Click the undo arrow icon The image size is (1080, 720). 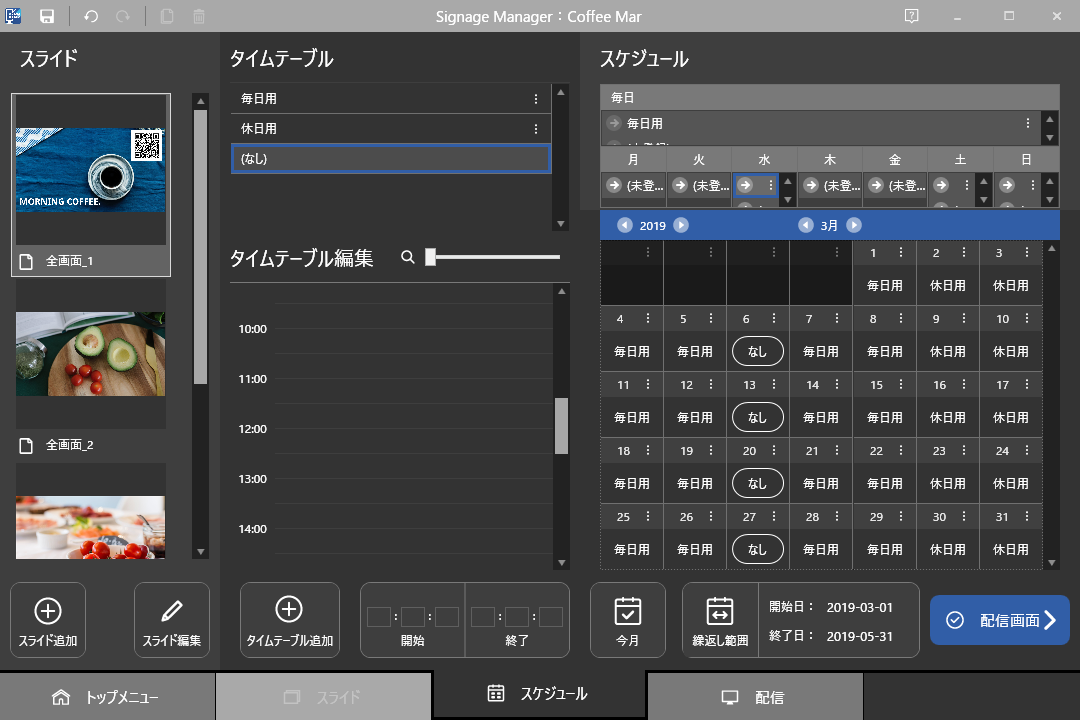click(91, 16)
